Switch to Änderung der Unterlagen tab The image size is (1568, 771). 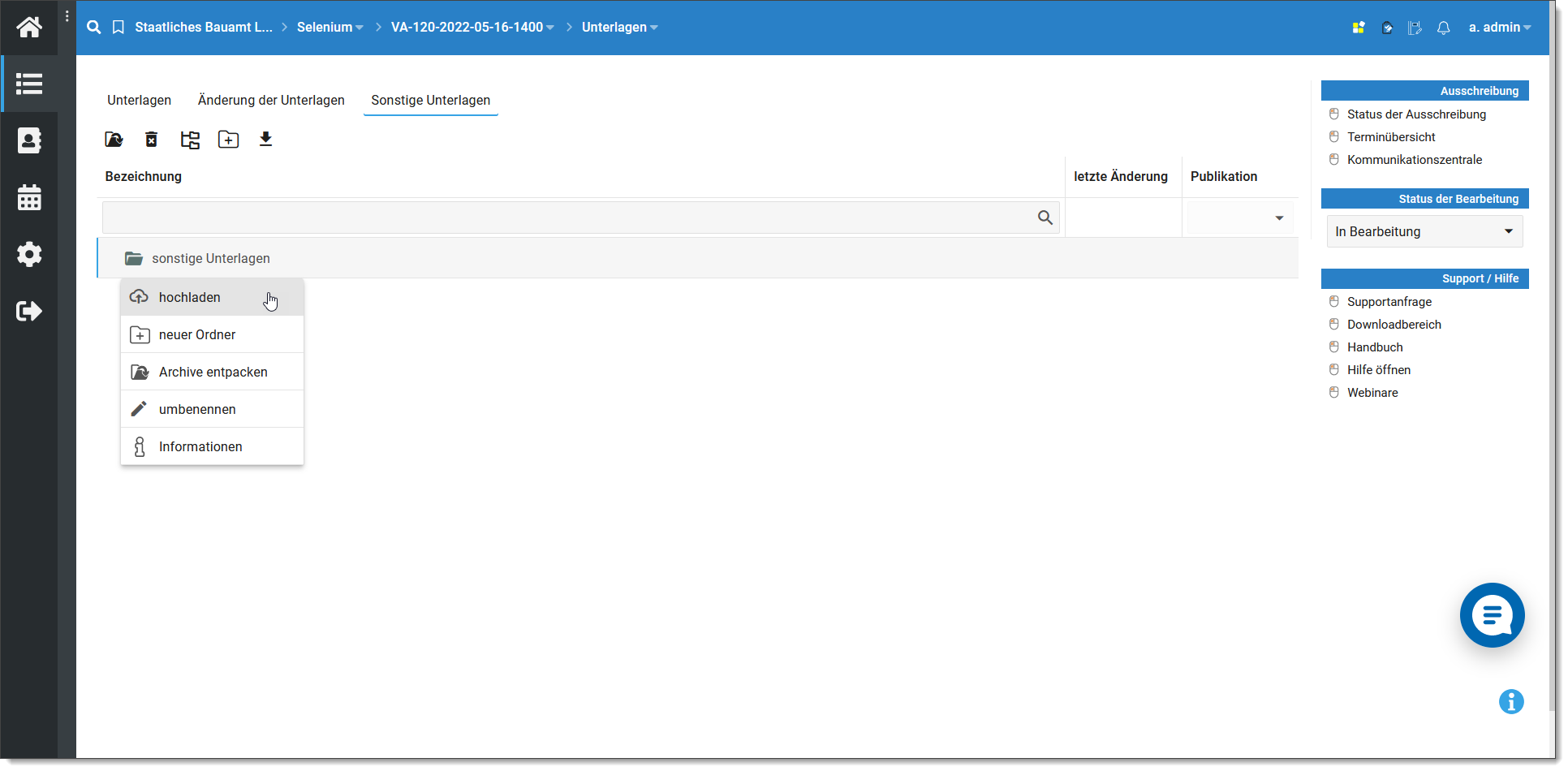click(271, 100)
